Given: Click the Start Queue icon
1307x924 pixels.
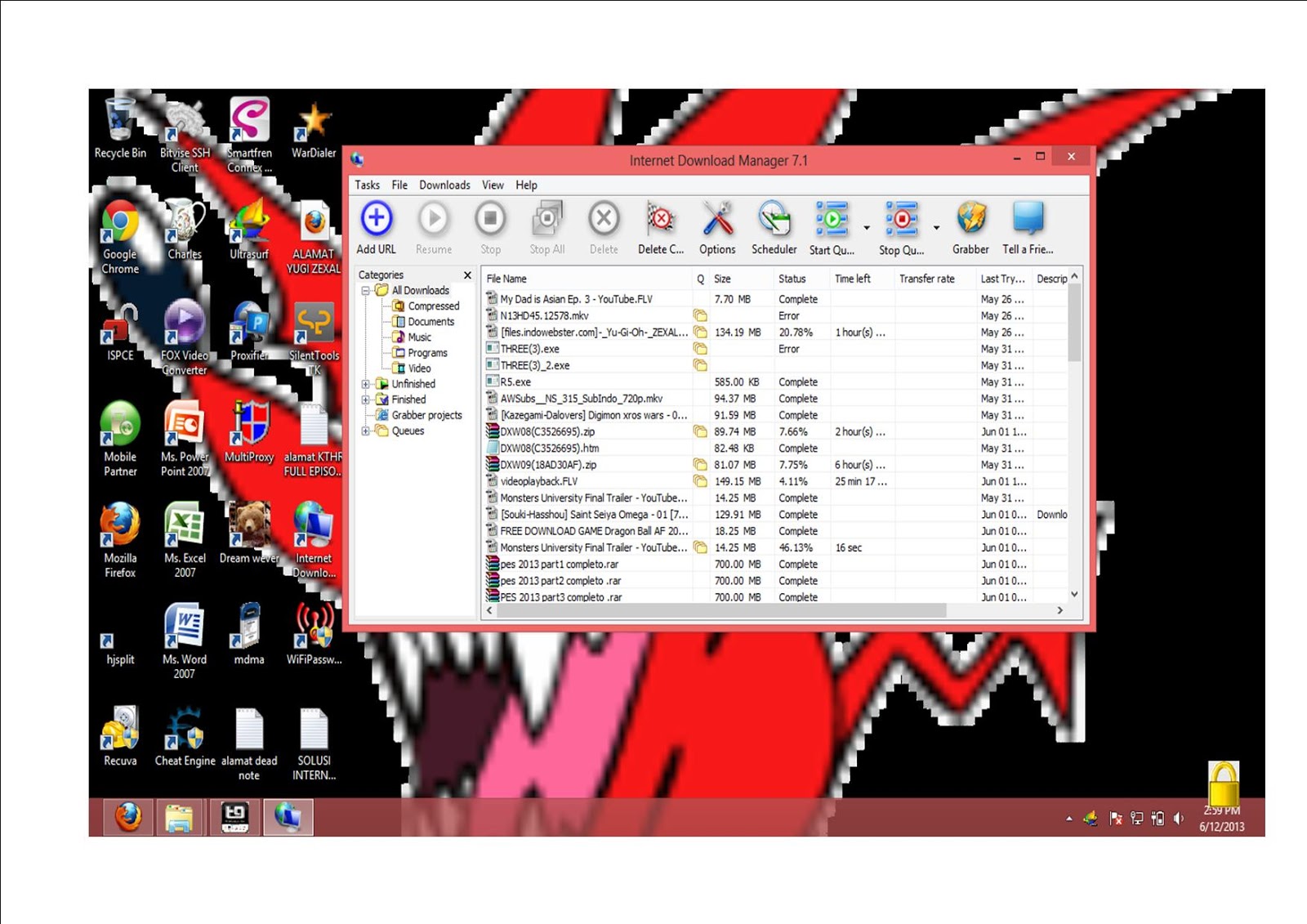Looking at the screenshot, I should pos(832,219).
